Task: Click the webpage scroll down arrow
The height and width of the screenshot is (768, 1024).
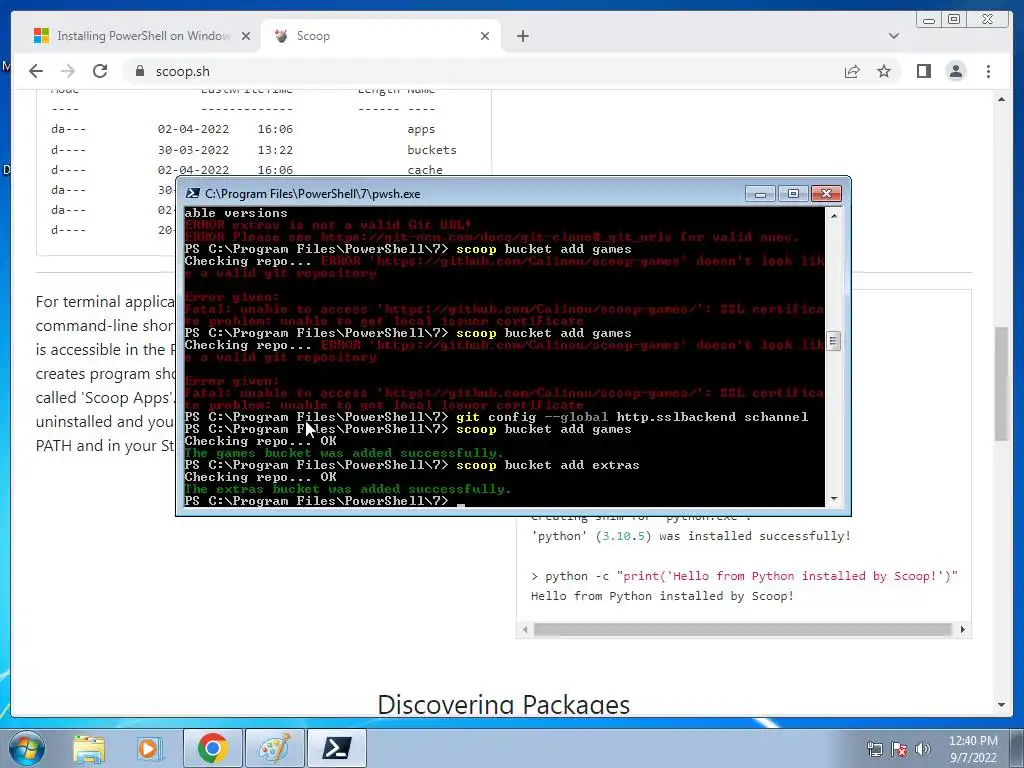Action: (x=1002, y=705)
